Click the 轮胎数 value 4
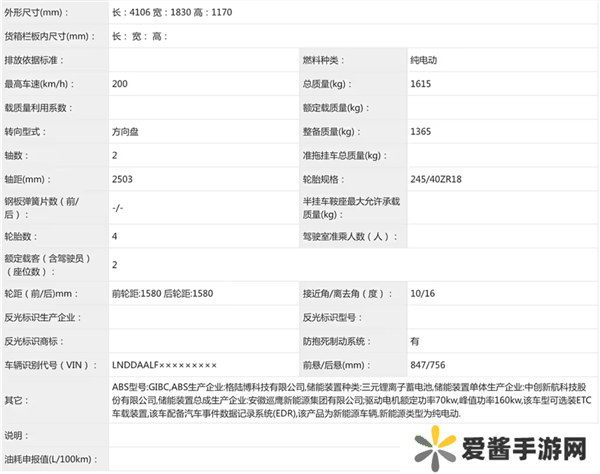This screenshot has height=474, width=600. click(x=115, y=236)
